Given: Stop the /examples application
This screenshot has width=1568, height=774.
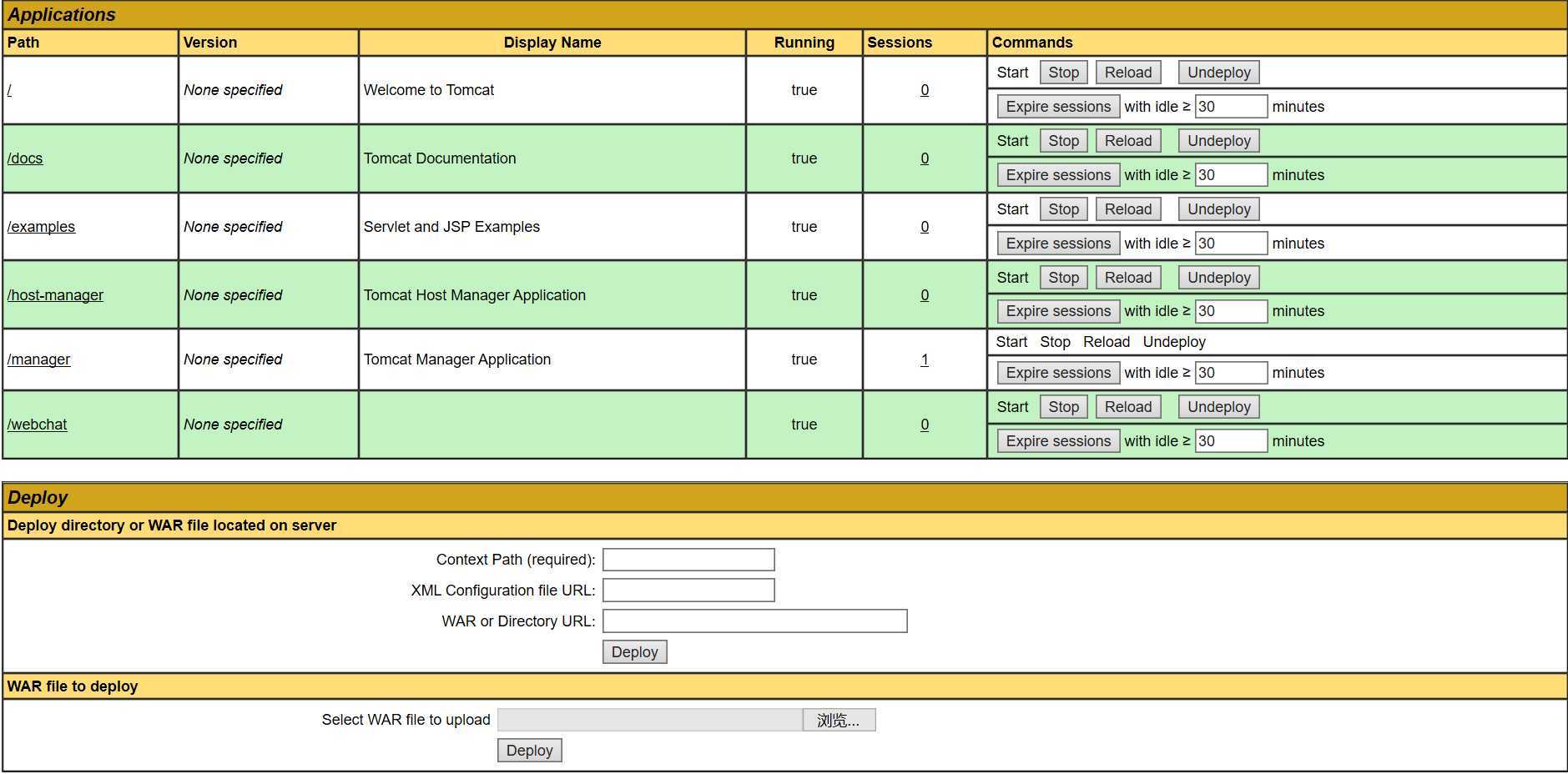Looking at the screenshot, I should click(x=1064, y=209).
